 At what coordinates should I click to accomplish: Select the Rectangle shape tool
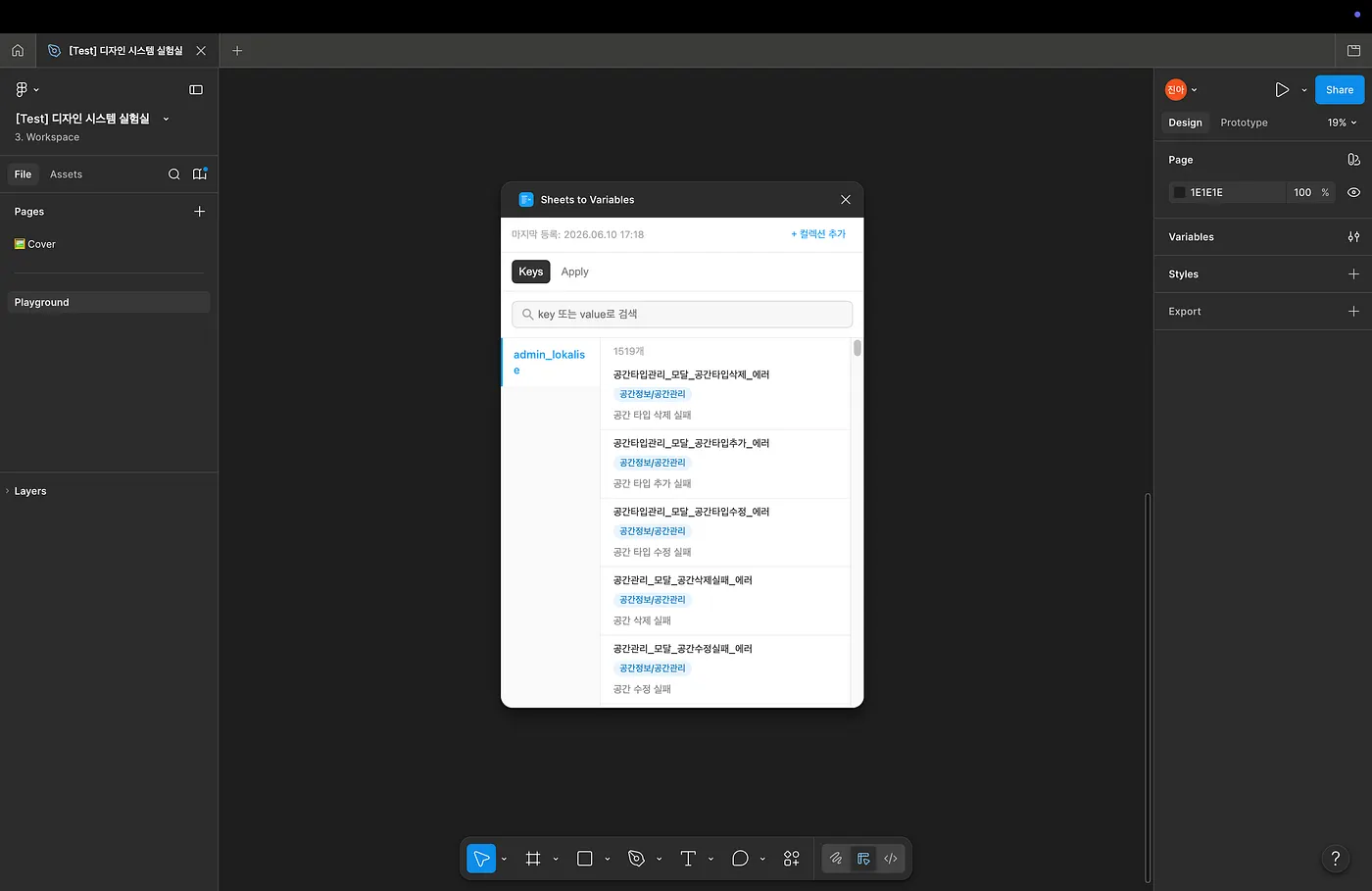tap(585, 859)
